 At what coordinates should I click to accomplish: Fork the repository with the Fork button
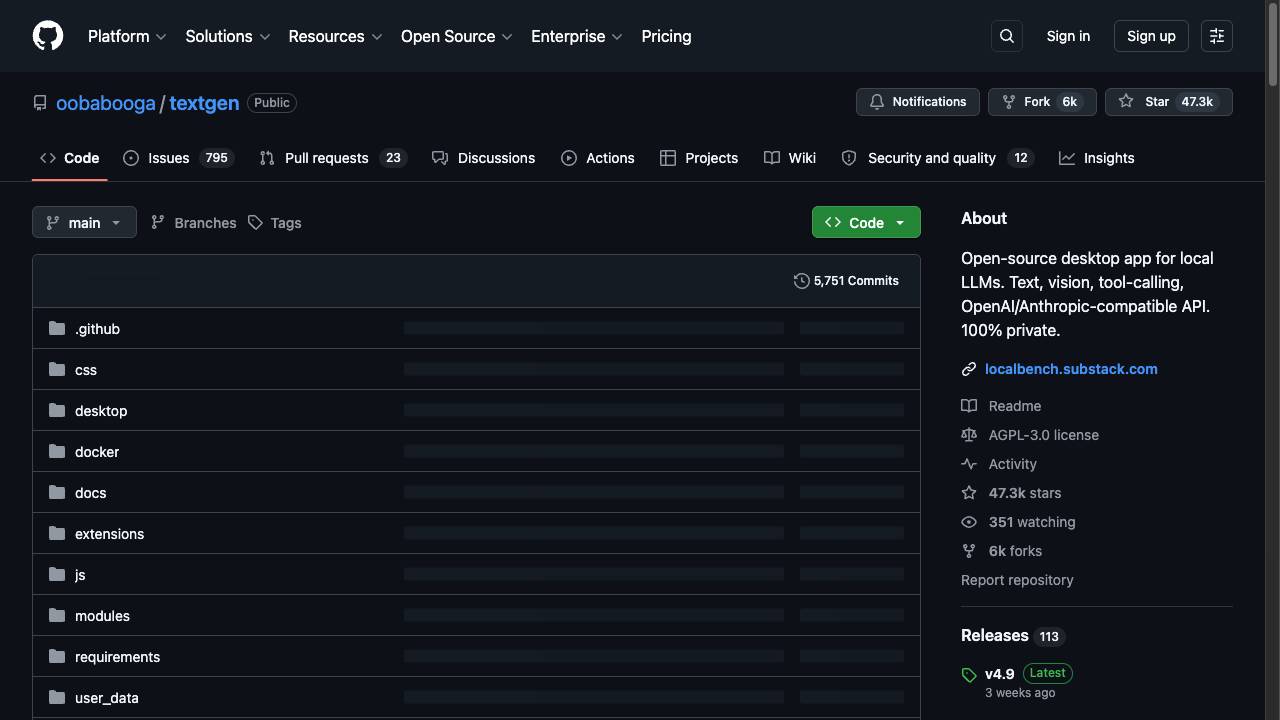(1042, 102)
